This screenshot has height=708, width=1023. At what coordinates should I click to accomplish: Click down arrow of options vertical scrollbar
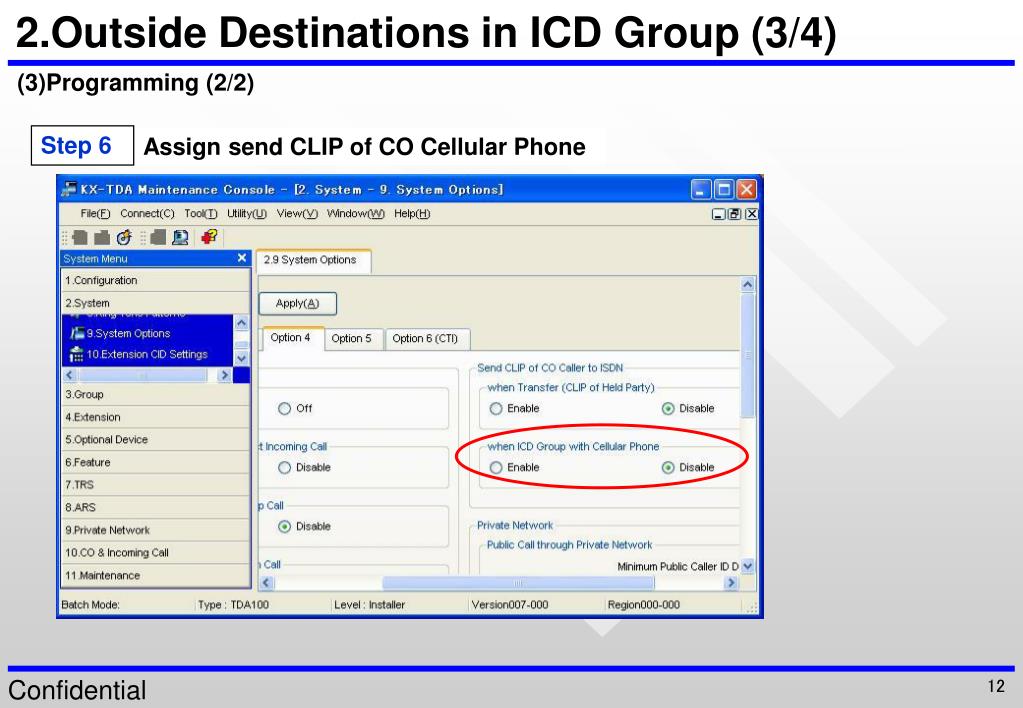click(748, 566)
